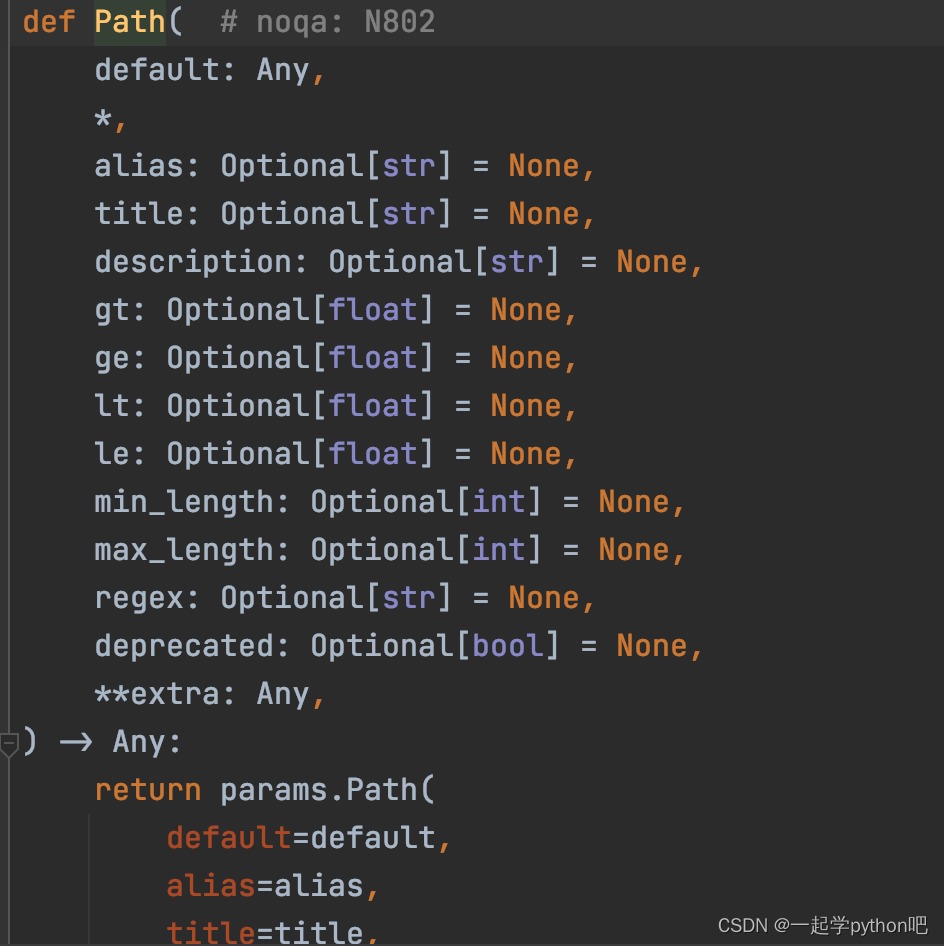Click 'params.Path(' call

coord(328,790)
